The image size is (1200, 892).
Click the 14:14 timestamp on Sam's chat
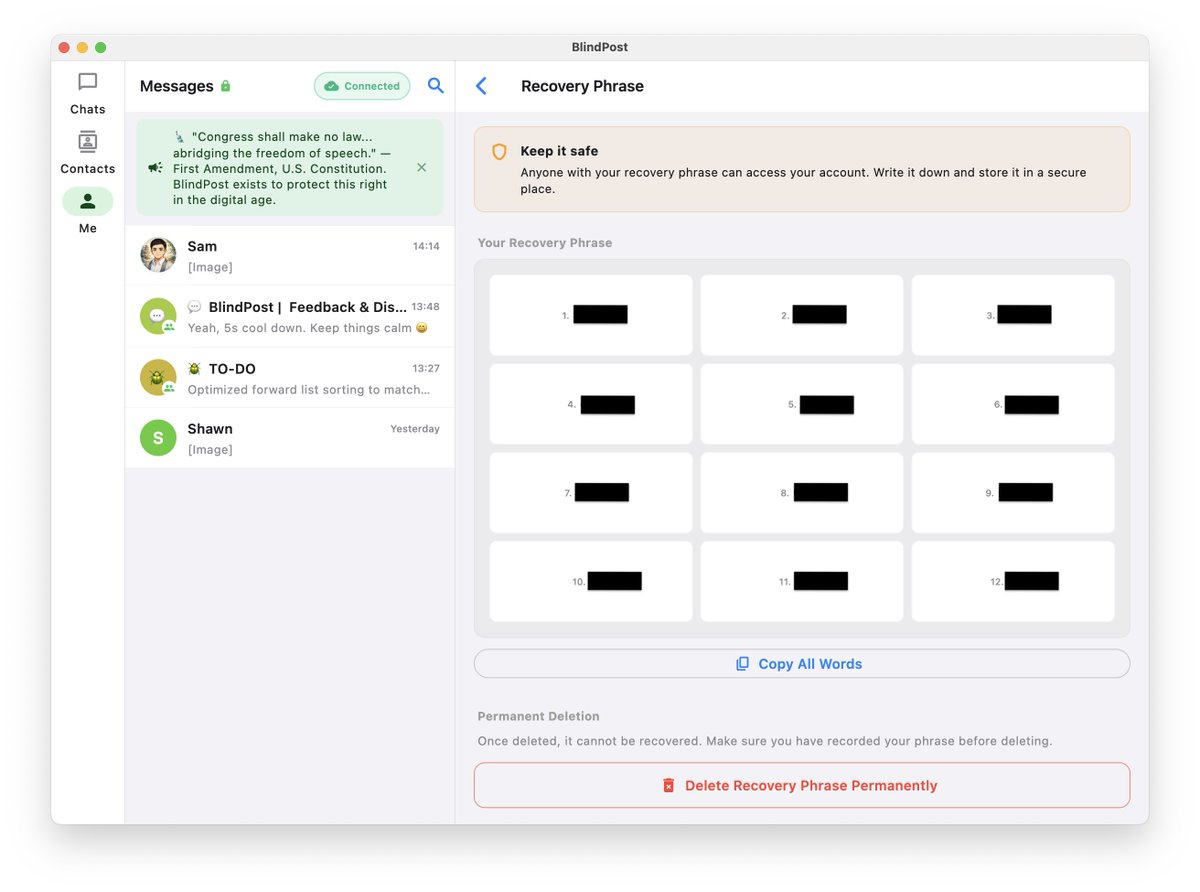[x=426, y=246]
